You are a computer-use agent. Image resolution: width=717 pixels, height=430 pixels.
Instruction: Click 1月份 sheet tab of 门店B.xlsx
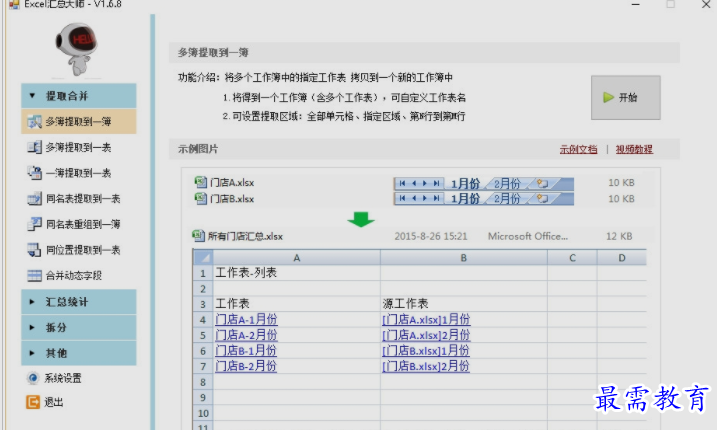pos(465,199)
